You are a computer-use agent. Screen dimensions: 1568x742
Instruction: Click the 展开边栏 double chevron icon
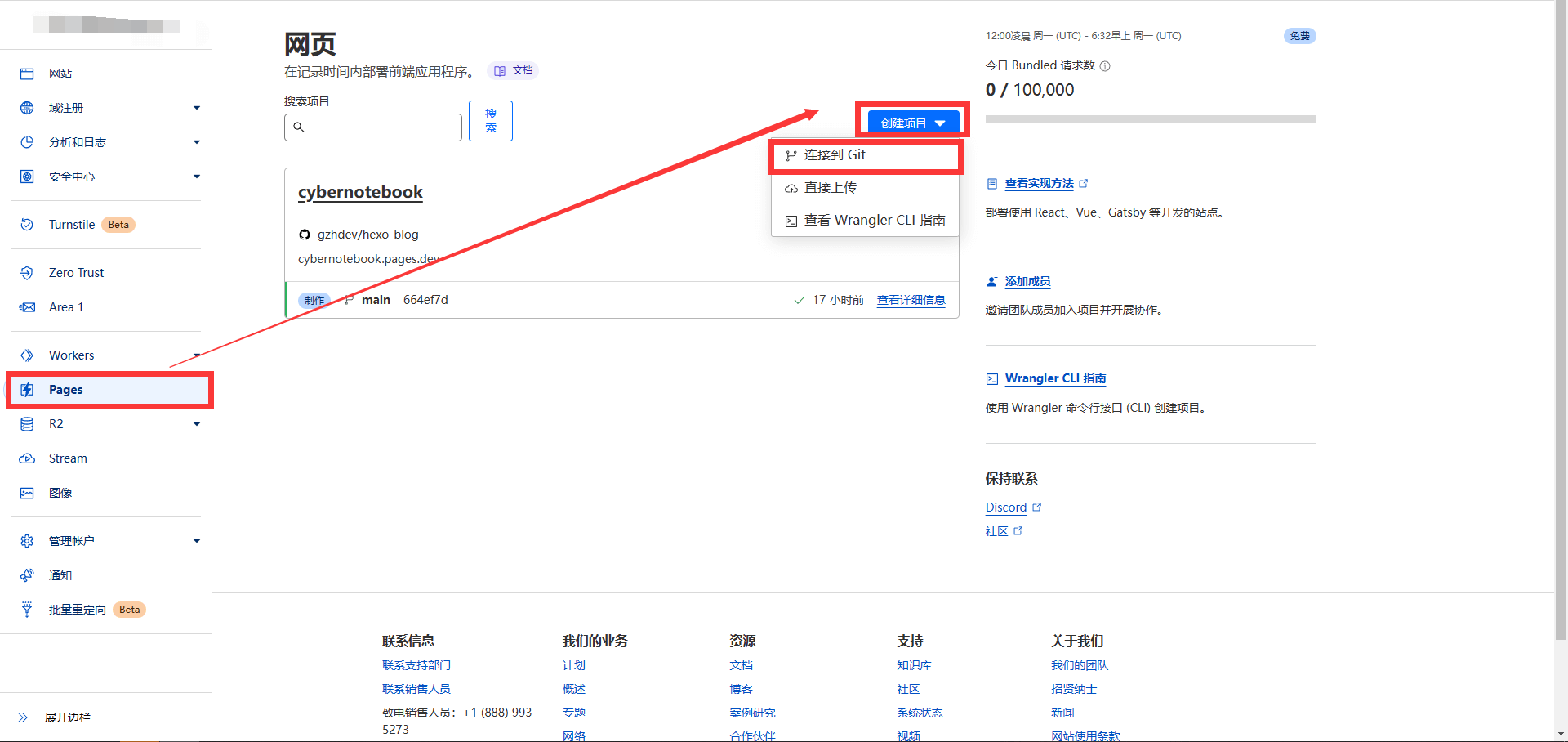coord(23,717)
